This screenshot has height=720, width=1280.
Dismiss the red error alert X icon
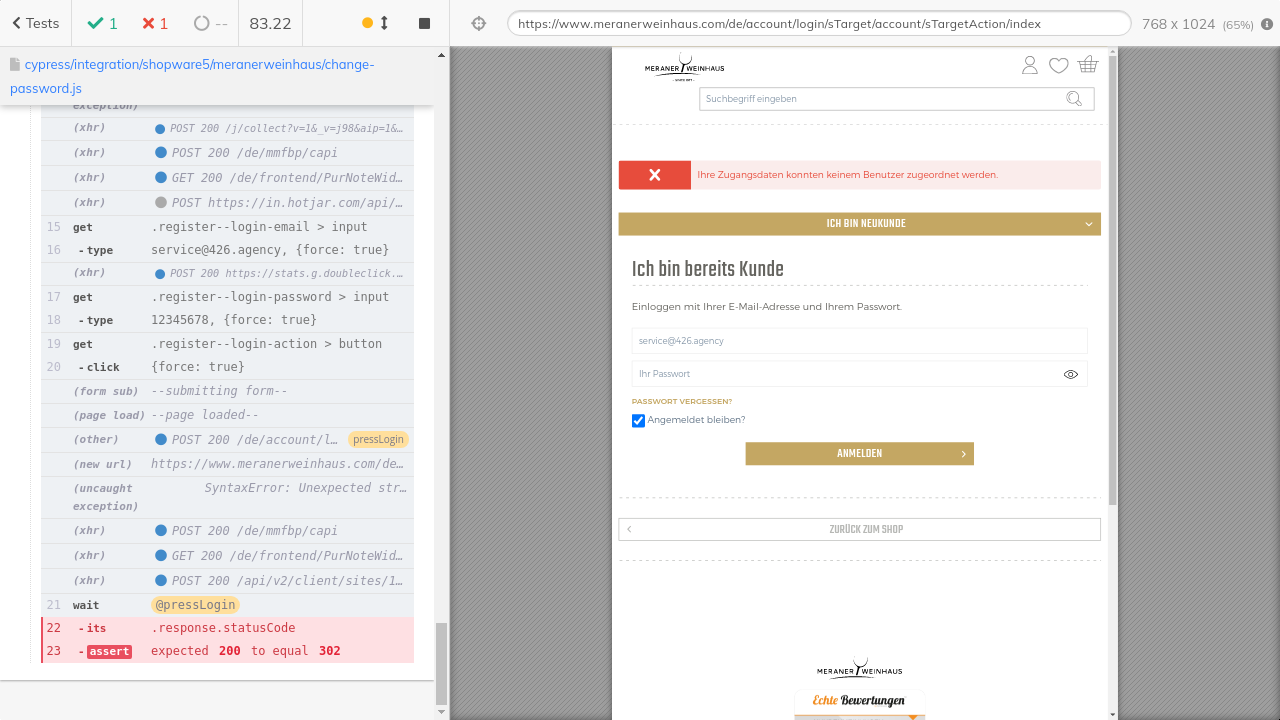pyautogui.click(x=654, y=175)
